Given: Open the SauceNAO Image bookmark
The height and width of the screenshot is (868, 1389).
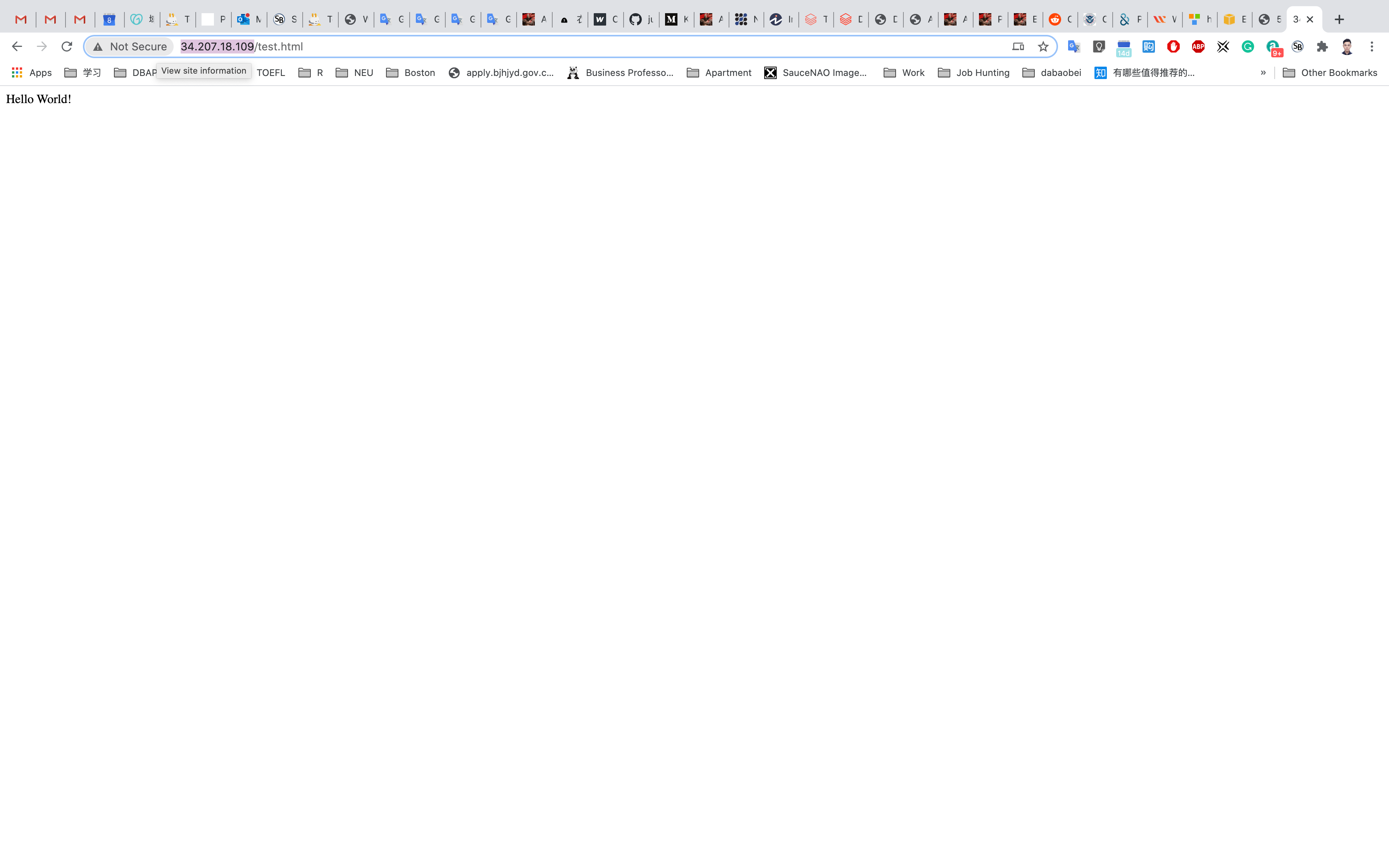Looking at the screenshot, I should (x=815, y=72).
